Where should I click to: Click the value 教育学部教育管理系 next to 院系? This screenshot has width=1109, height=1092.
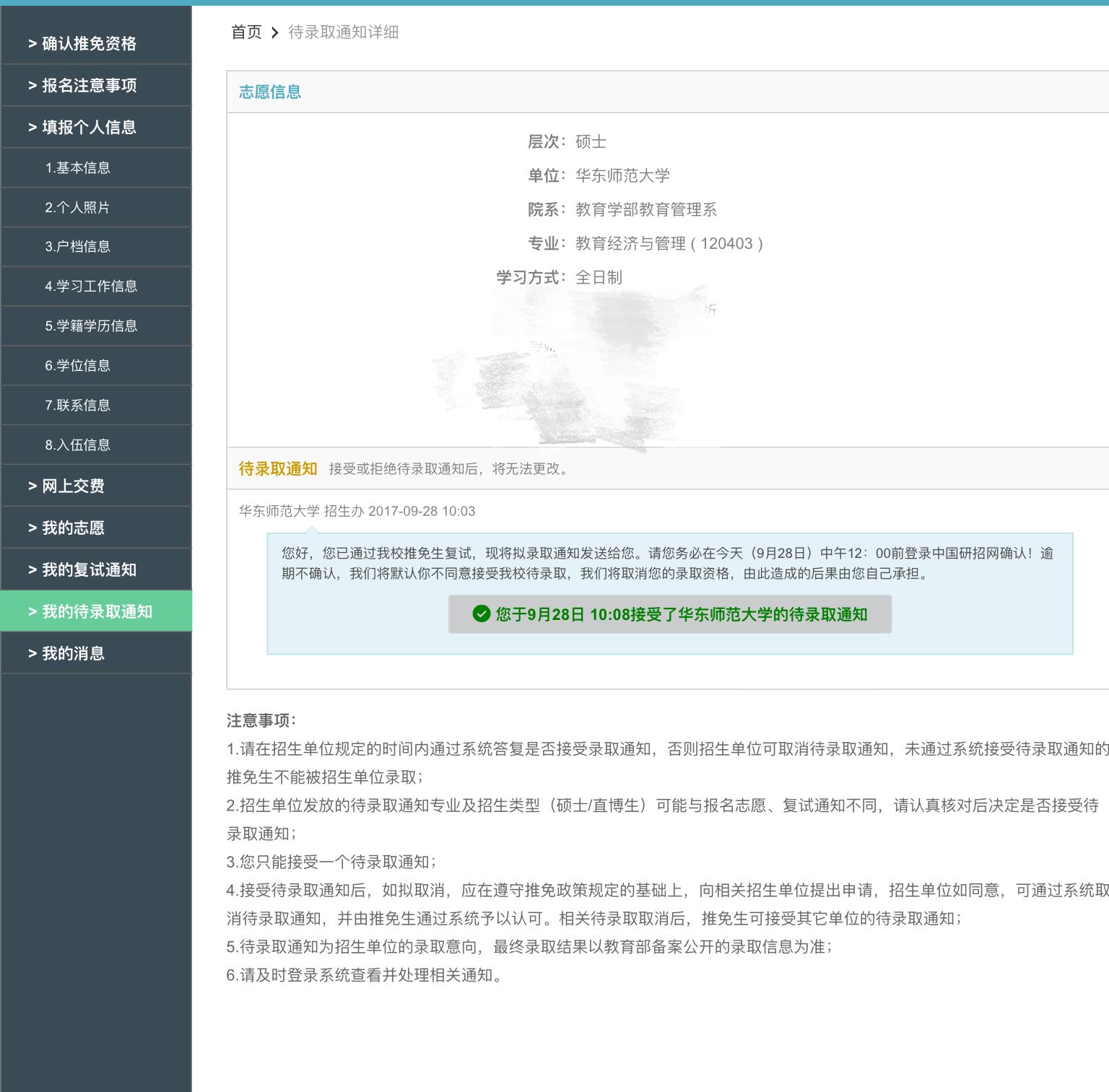(646, 209)
